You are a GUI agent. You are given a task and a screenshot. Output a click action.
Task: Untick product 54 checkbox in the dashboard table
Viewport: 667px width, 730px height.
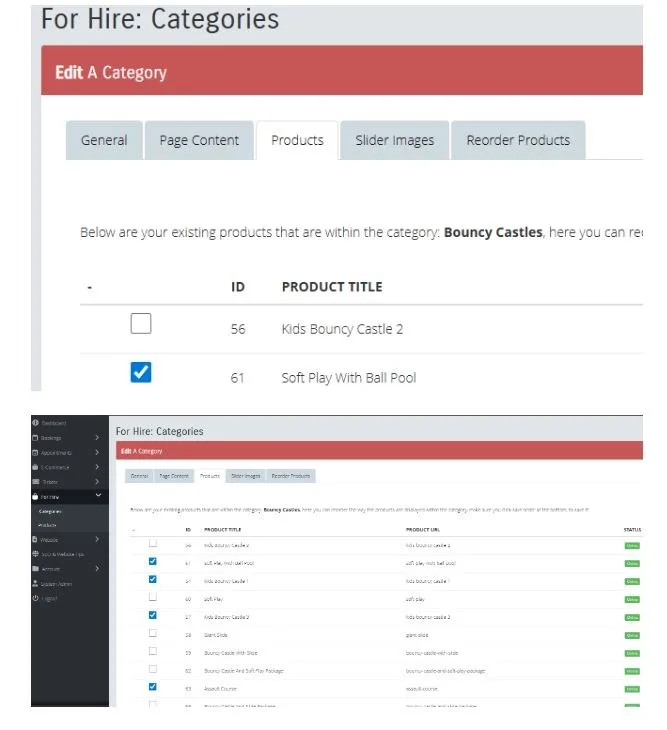(x=153, y=579)
